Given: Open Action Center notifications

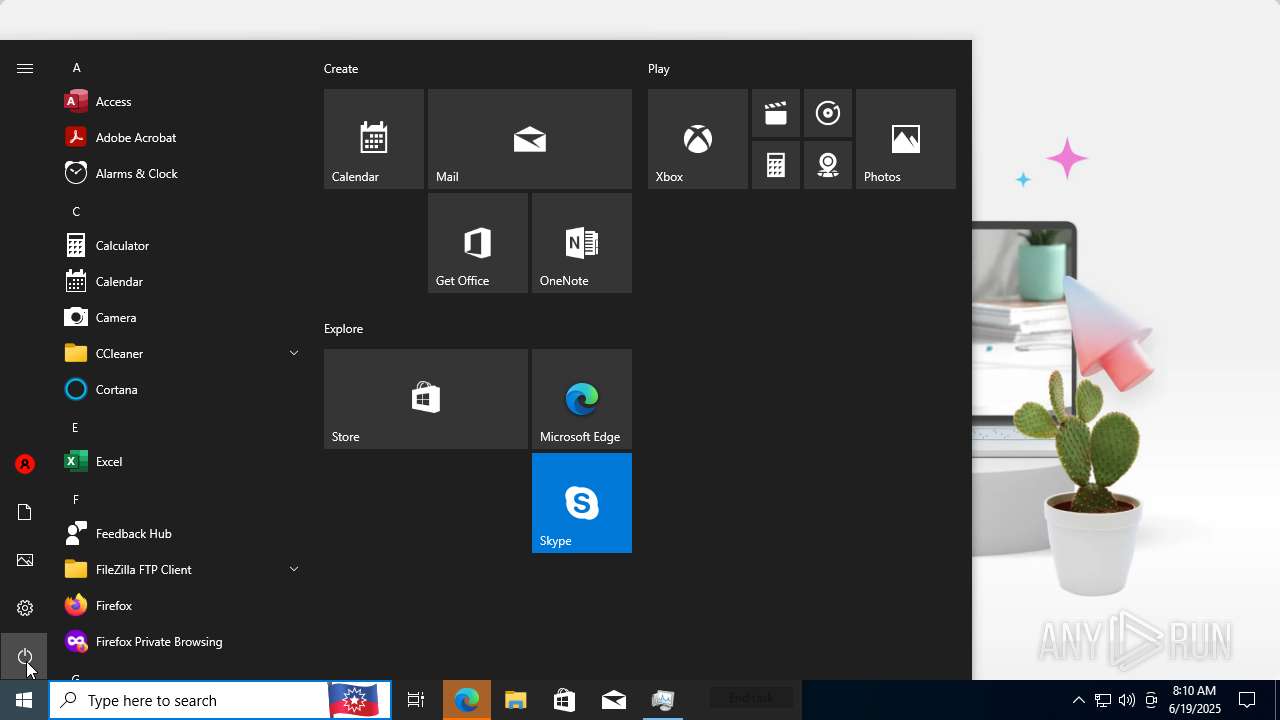Looking at the screenshot, I should click(1247, 700).
